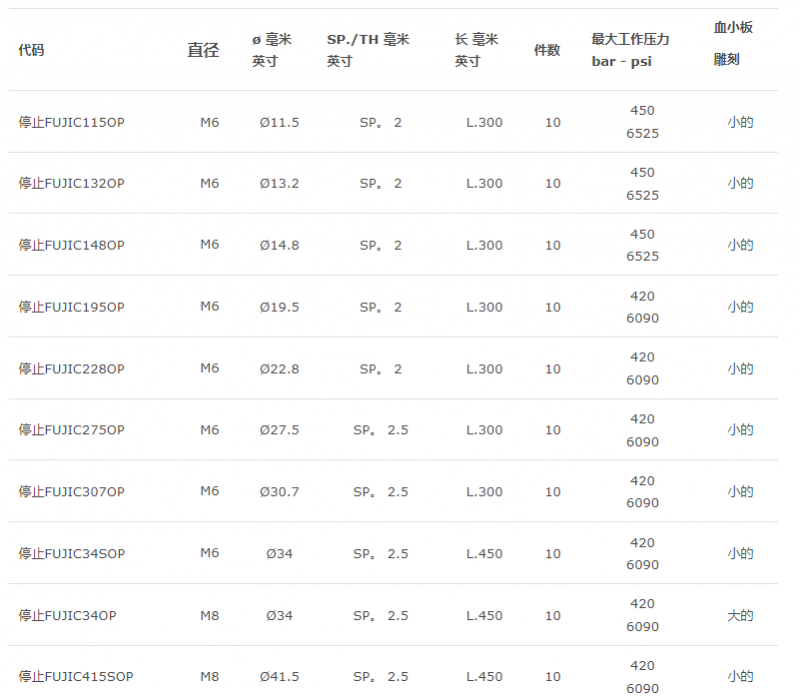Image resolution: width=800 pixels, height=696 pixels.
Task: Click the L.450 length in FUJIC34SOP row
Action: tap(484, 554)
